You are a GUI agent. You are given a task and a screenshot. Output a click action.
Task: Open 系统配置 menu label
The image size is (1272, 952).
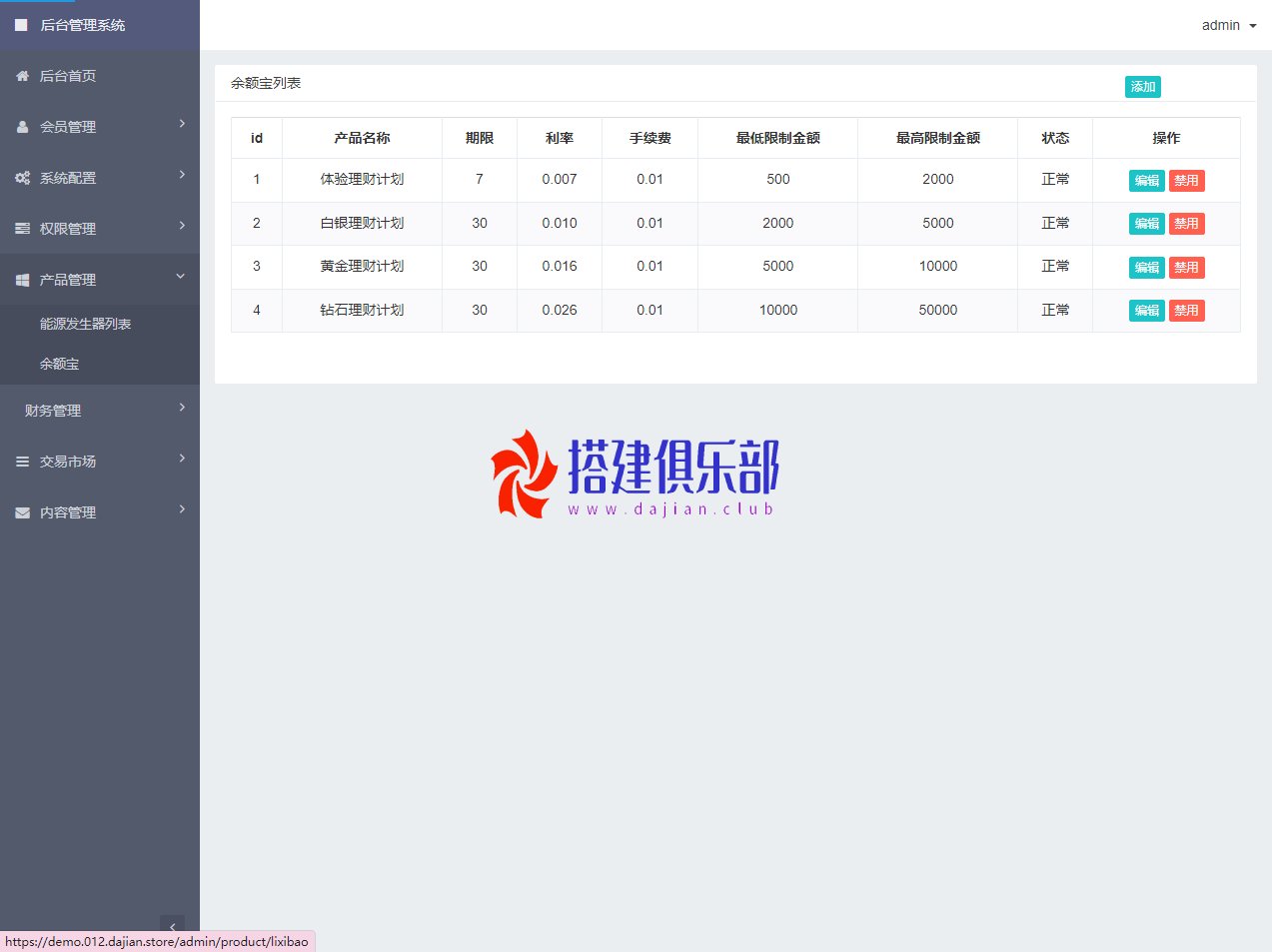pyautogui.click(x=68, y=178)
